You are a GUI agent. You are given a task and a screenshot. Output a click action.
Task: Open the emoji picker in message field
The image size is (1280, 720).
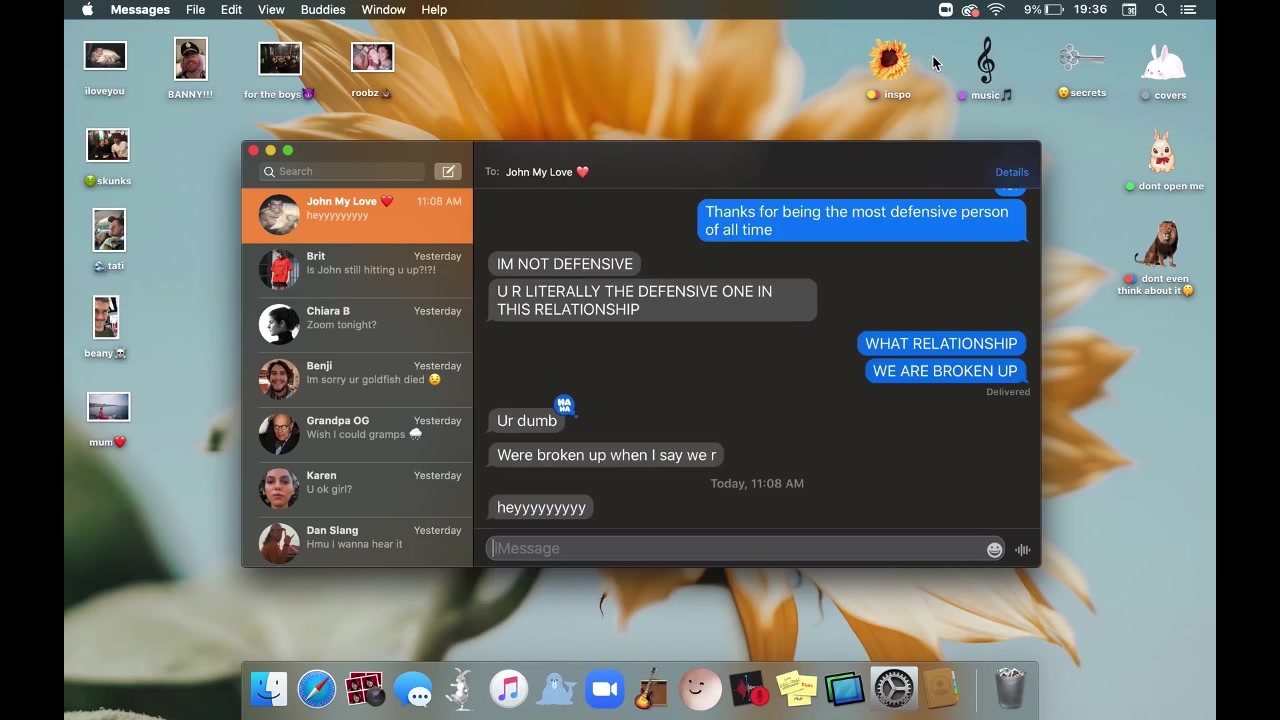click(x=994, y=549)
